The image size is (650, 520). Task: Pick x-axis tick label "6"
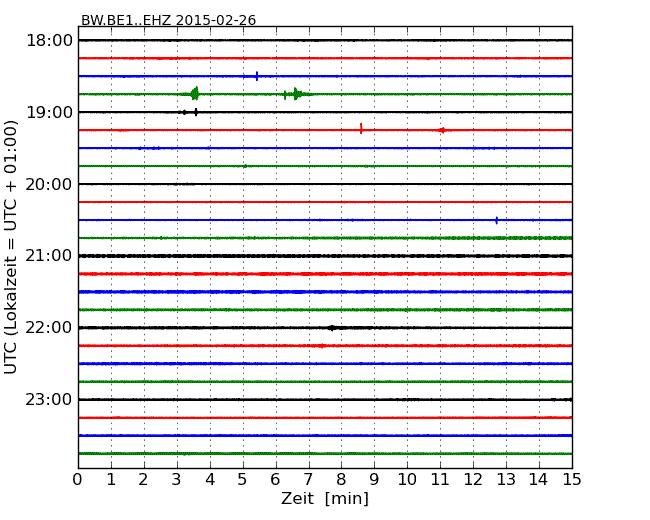(x=275, y=479)
